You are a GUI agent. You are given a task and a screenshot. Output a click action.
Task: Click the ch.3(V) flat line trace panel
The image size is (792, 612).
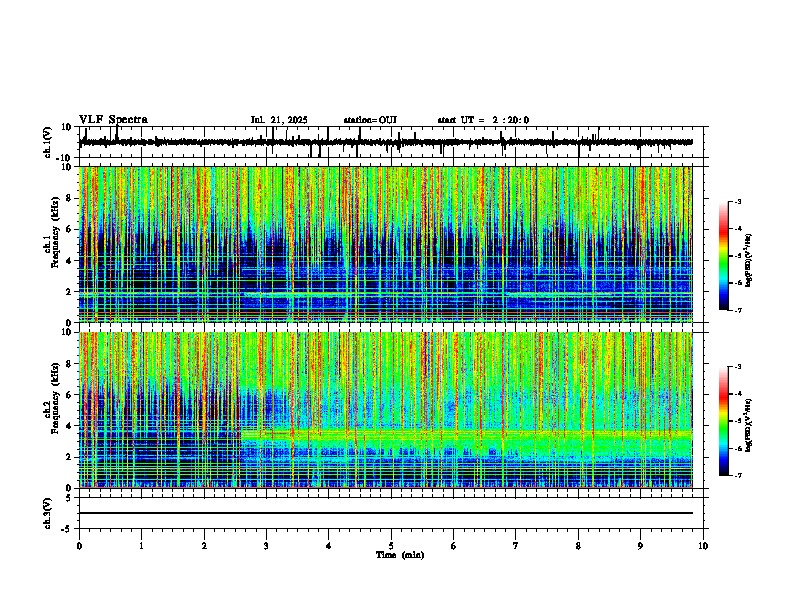point(391,513)
